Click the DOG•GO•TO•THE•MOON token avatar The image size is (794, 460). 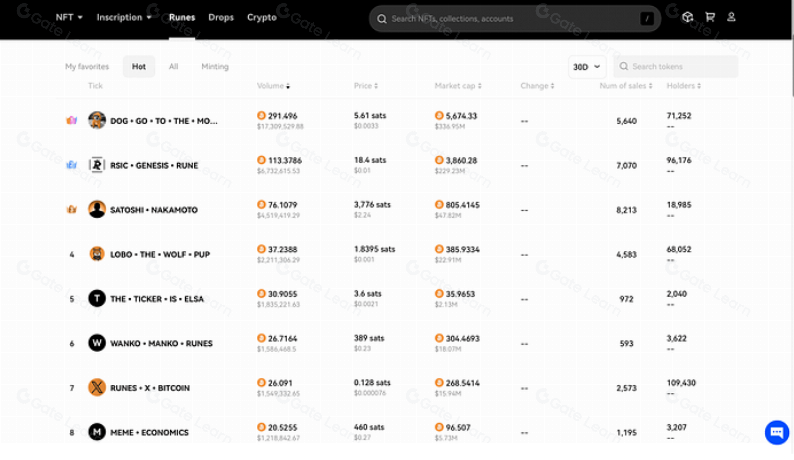pos(97,120)
